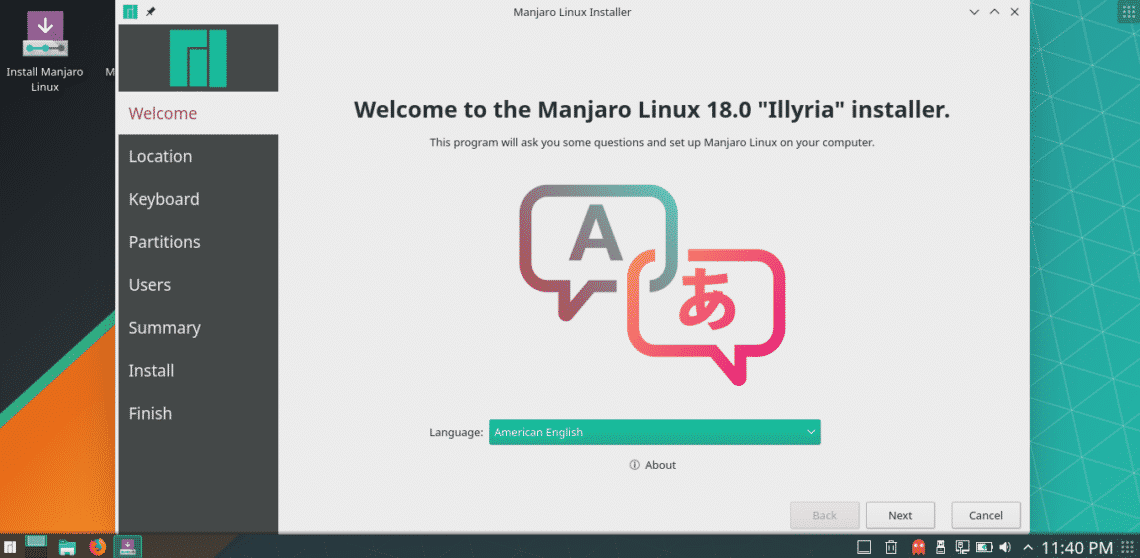Image resolution: width=1140 pixels, height=558 pixels.
Task: Click the Cancel button
Action: click(986, 515)
